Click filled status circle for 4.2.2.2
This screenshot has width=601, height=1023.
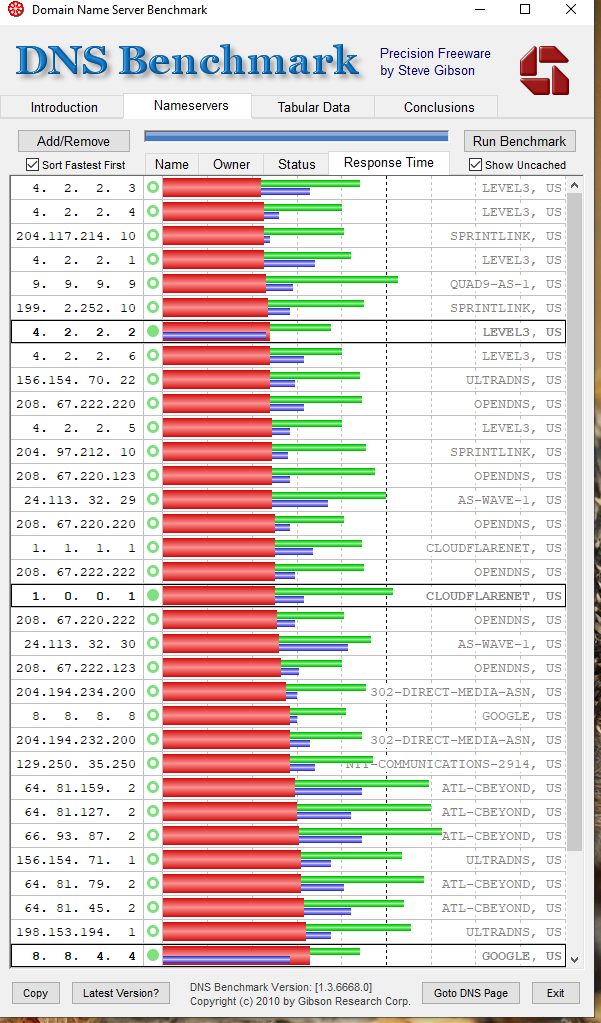pos(153,331)
